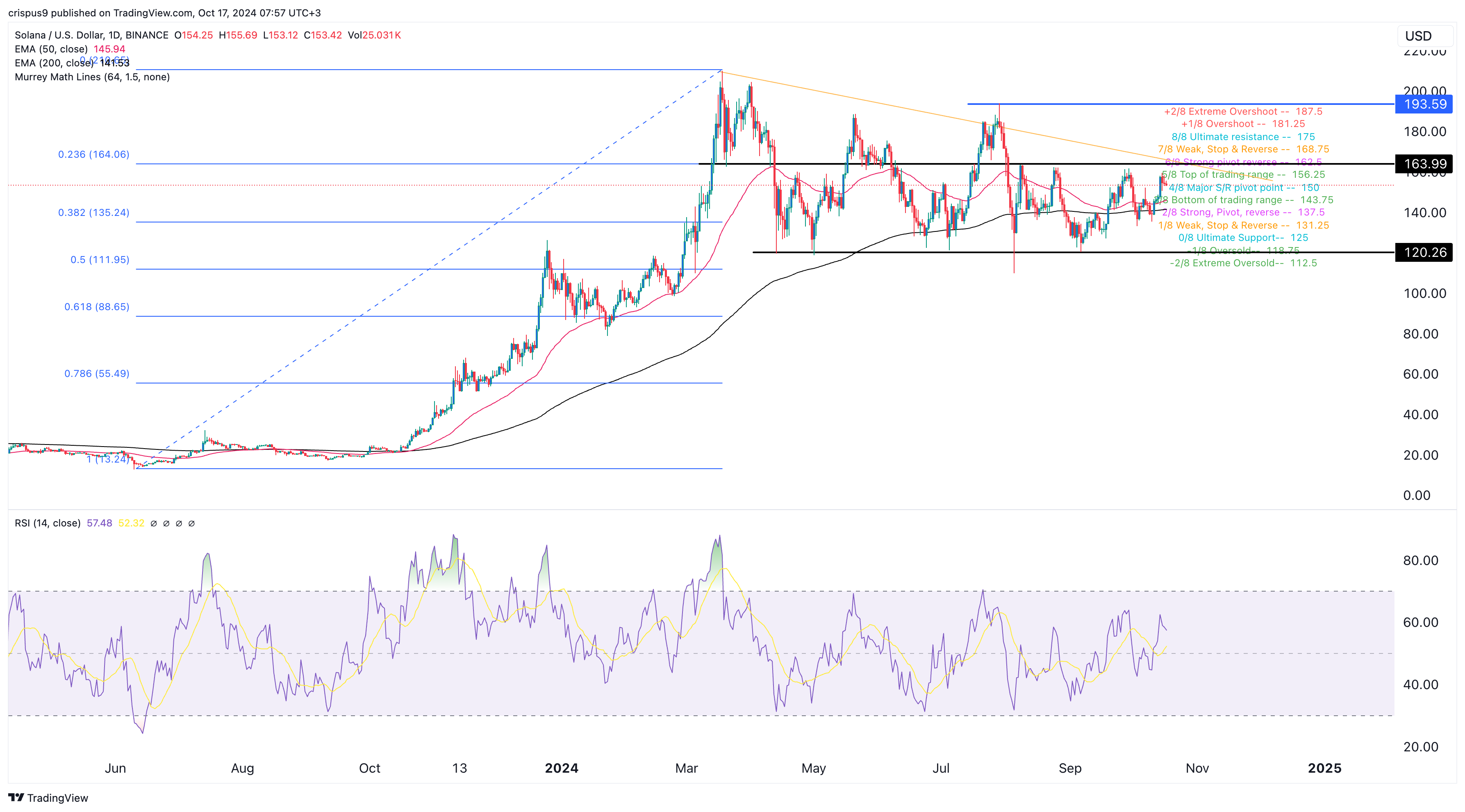Click the Nov date on time axis

(1197, 768)
